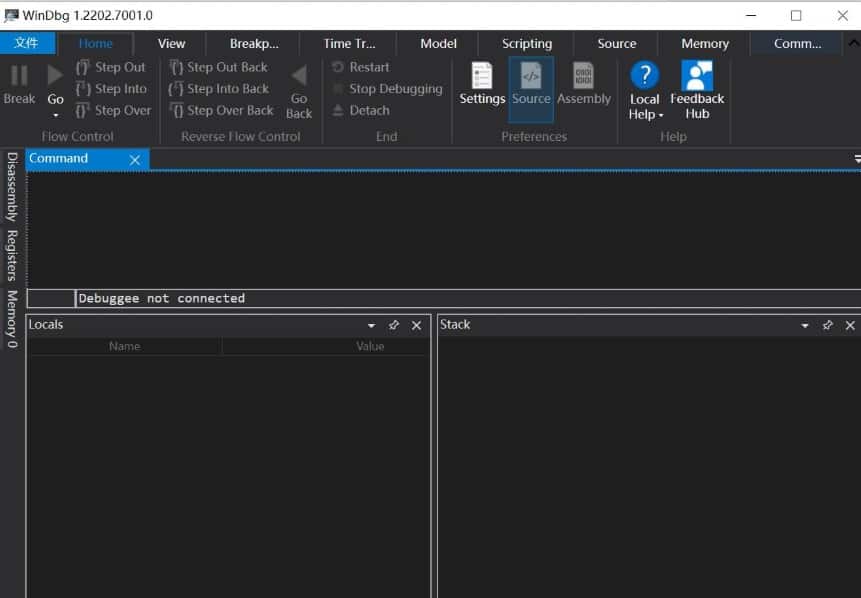The height and width of the screenshot is (598, 861).
Task: Click the Stop Debugging label
Action: (396, 88)
